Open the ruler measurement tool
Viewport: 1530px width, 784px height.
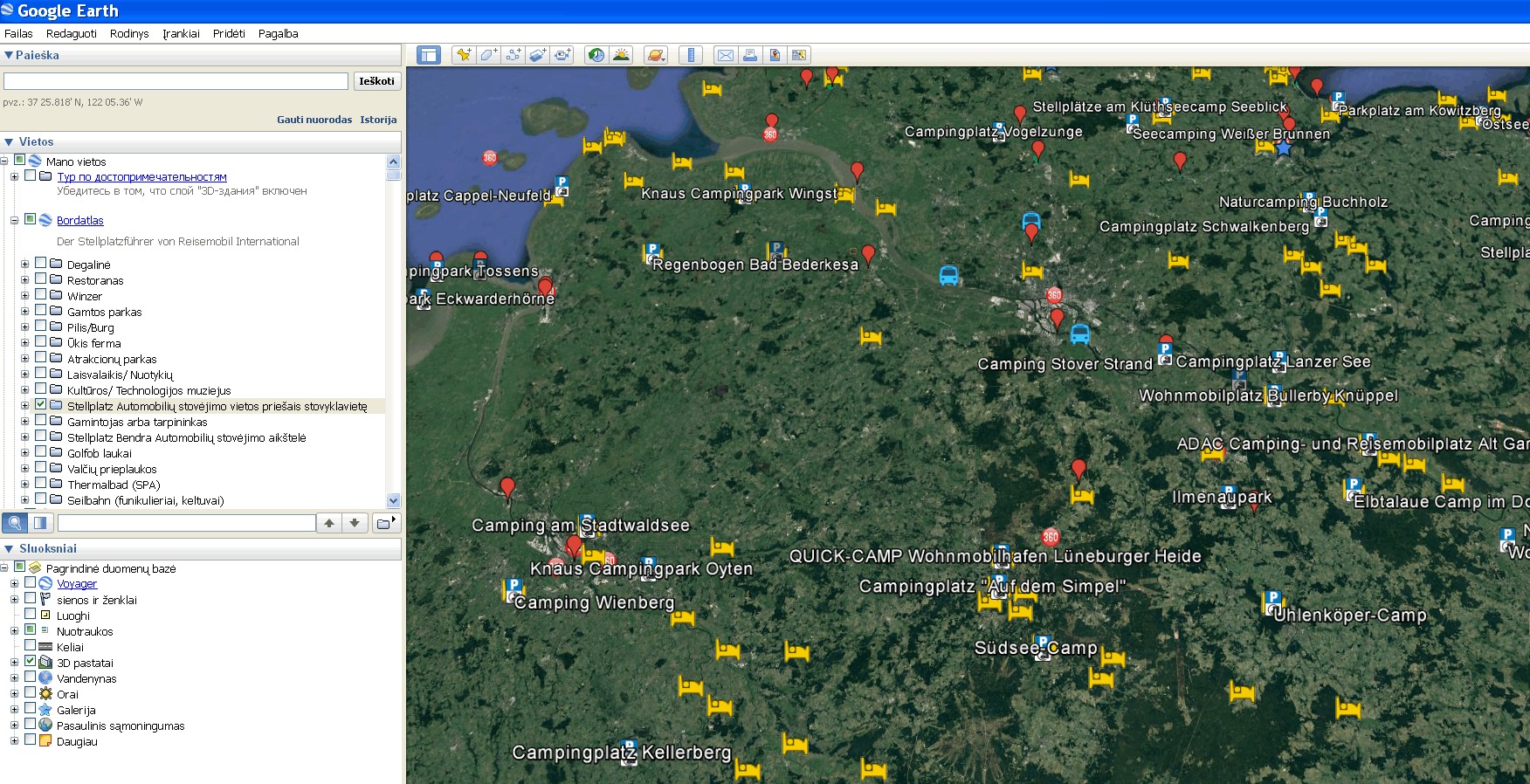[x=691, y=55]
